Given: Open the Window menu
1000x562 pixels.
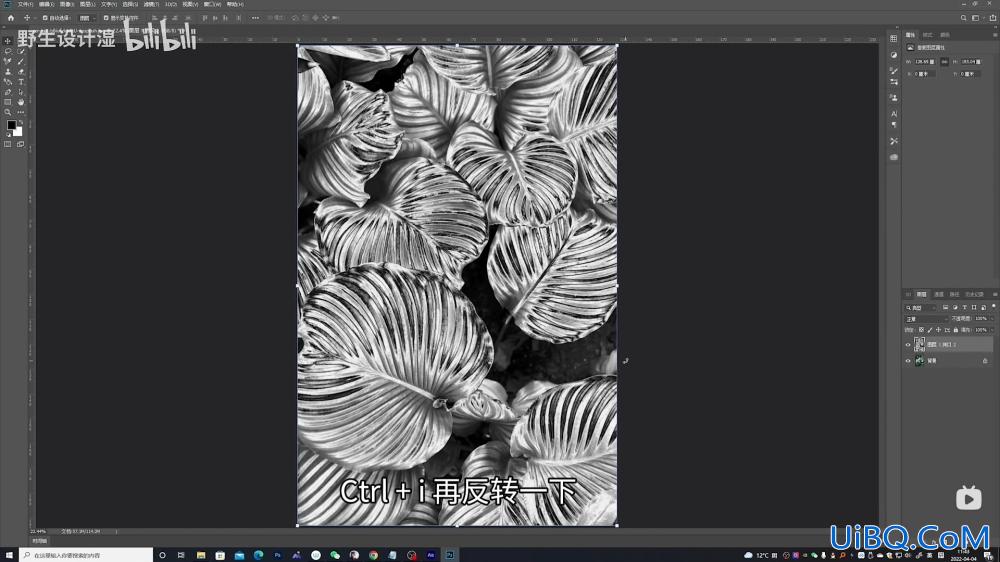Looking at the screenshot, I should click(x=212, y=4).
